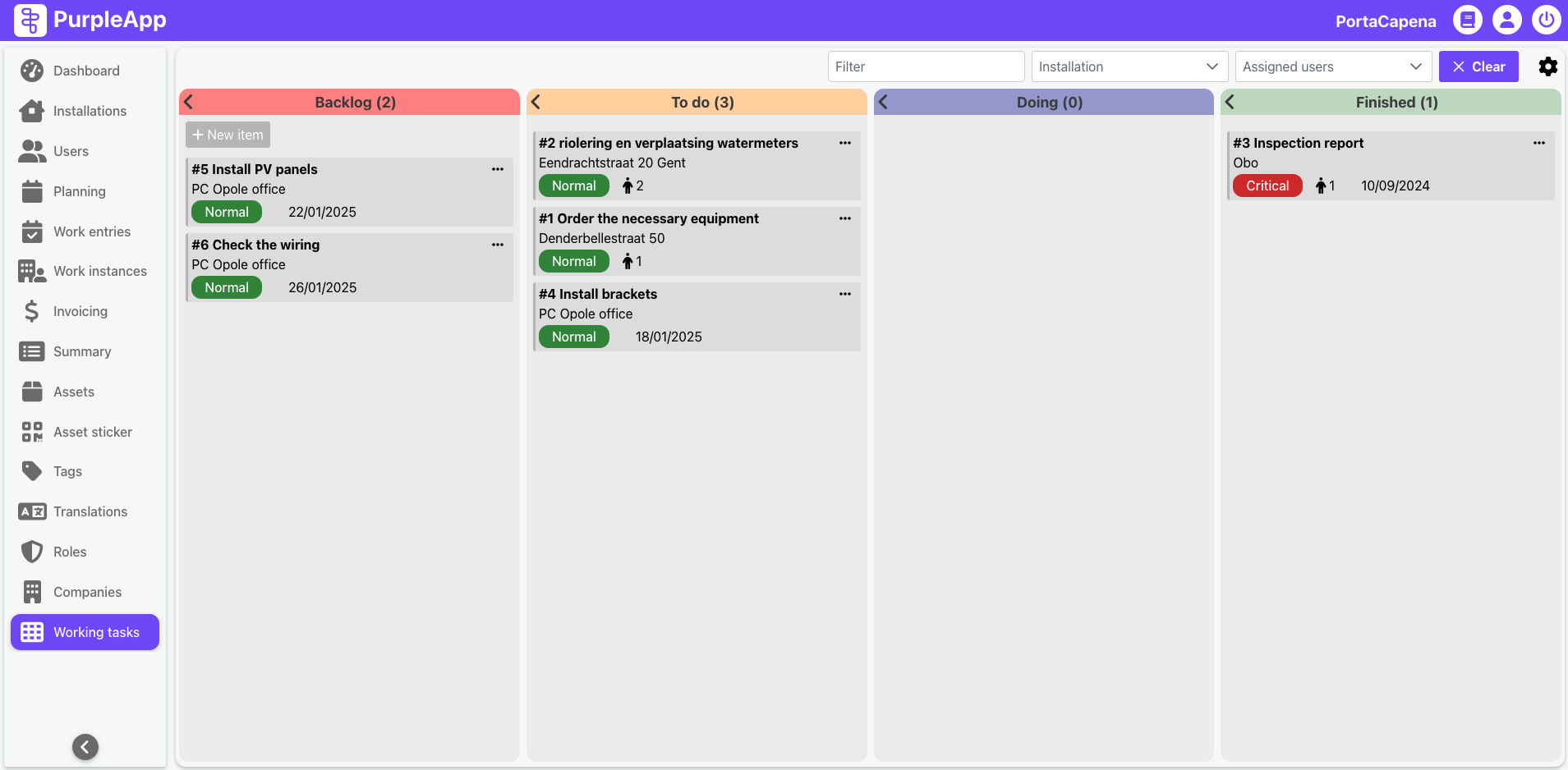Click the power logout icon
This screenshot has width=1568, height=770.
[1546, 20]
